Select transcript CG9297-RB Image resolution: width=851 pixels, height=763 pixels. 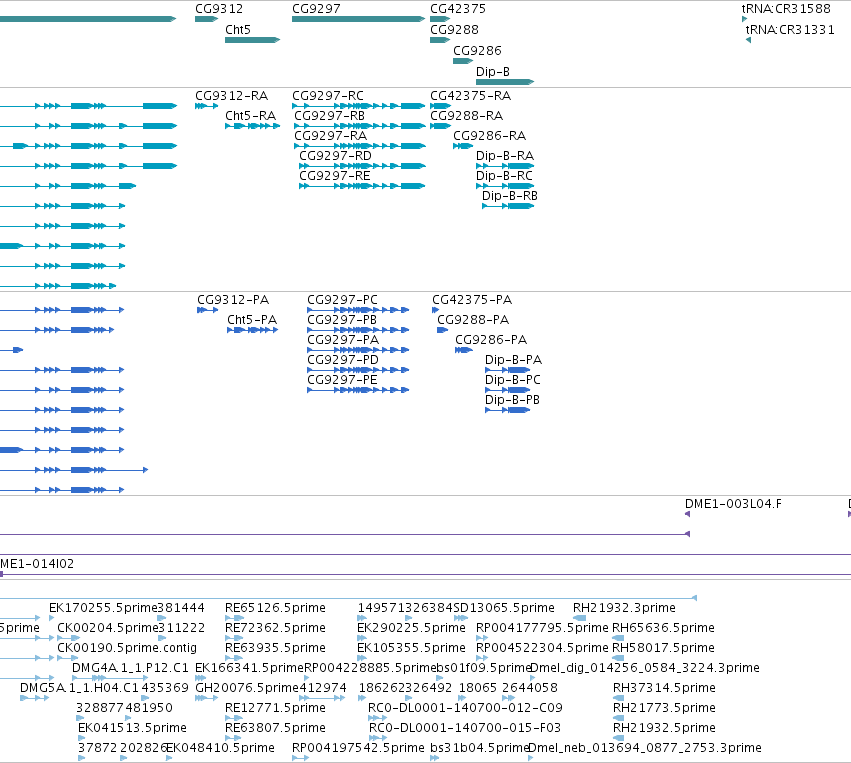click(x=329, y=116)
